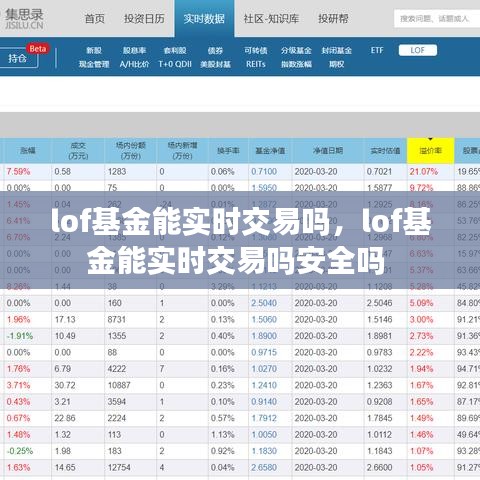Click the sort arrow above 溢价率 header

click(x=430, y=139)
